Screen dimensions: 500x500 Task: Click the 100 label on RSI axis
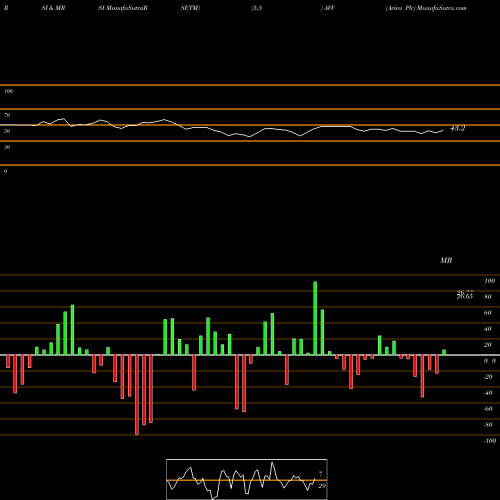pos(8,91)
